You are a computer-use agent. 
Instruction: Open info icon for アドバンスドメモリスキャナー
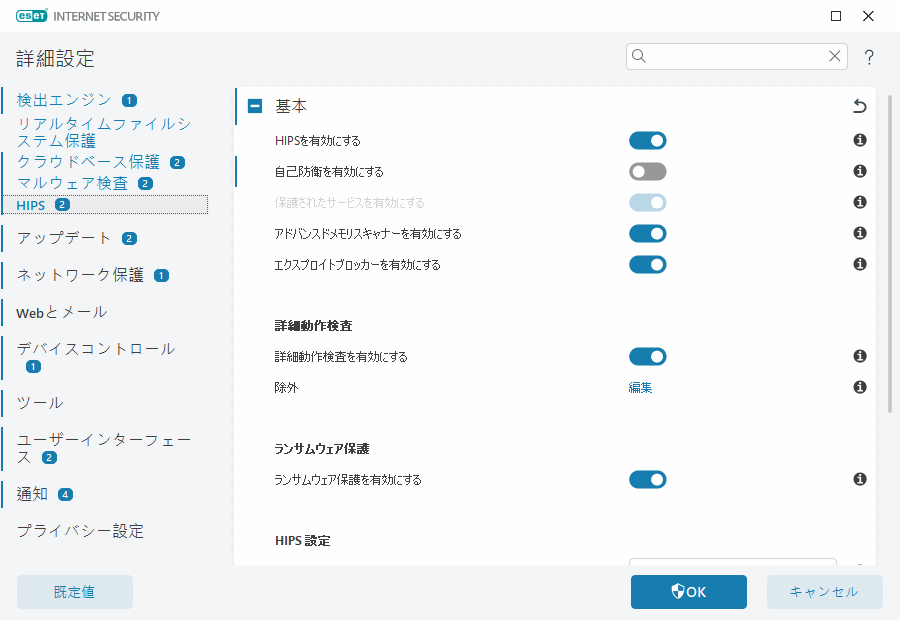(x=859, y=233)
